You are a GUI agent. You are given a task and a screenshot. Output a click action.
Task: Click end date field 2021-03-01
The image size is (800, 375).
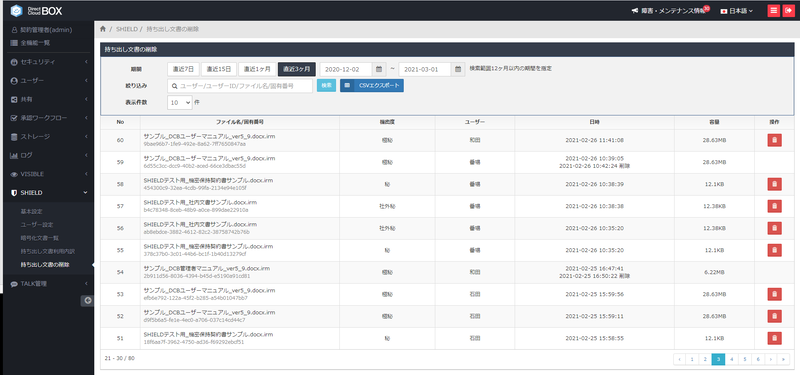point(425,69)
